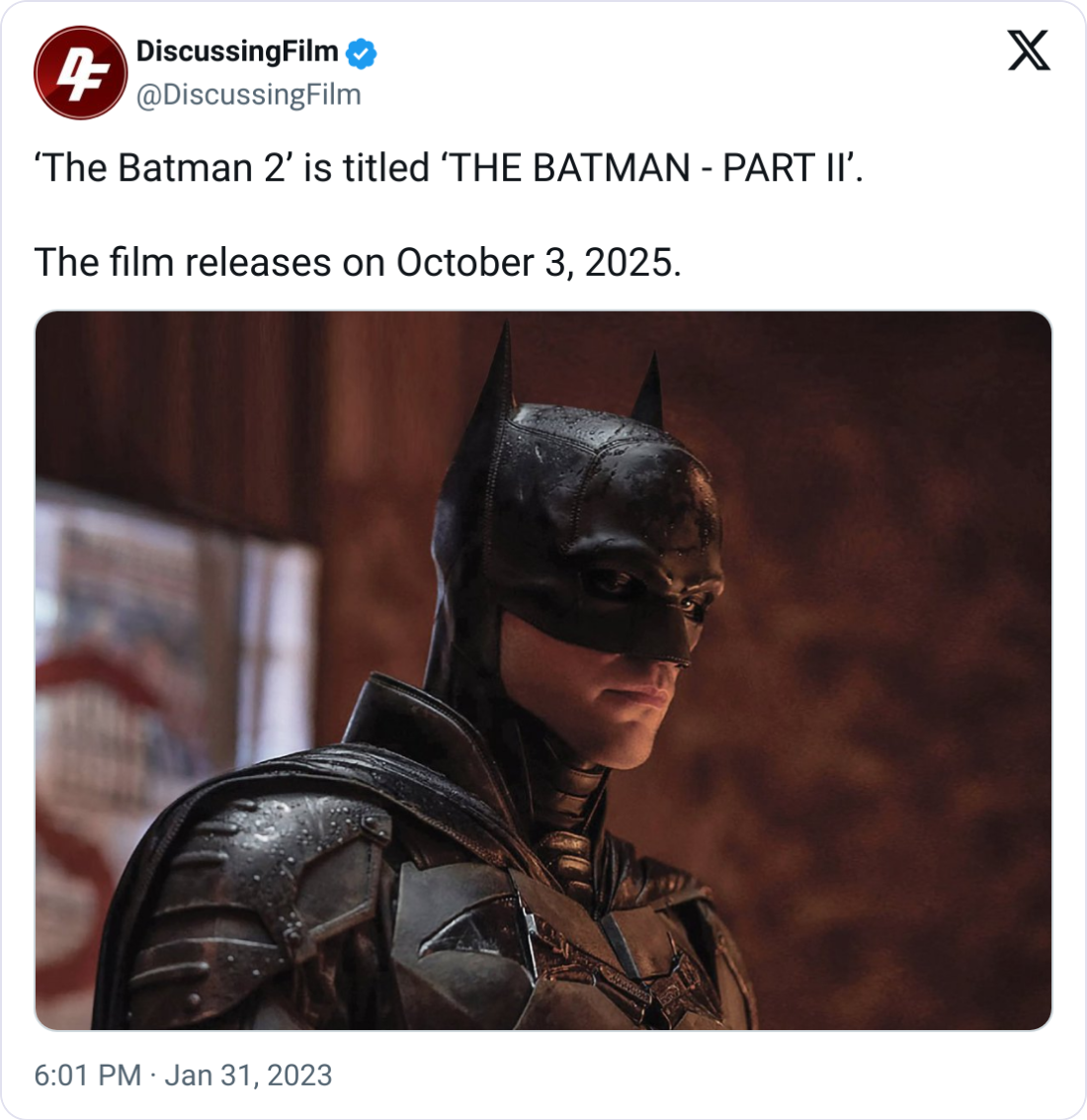Open the Batman photo in the tweet
This screenshot has width=1087, height=1120.
pyautogui.click(x=543, y=670)
